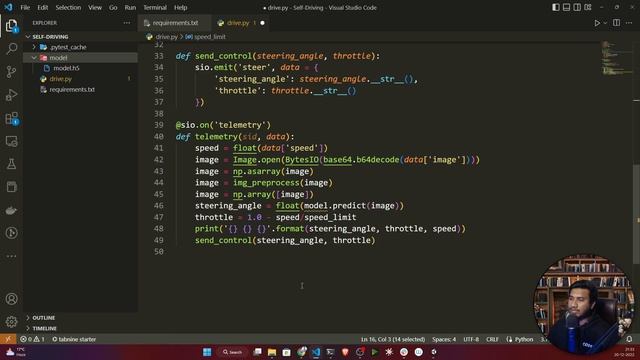Open the Go menu
The image size is (640, 360).
[x=113, y=7]
